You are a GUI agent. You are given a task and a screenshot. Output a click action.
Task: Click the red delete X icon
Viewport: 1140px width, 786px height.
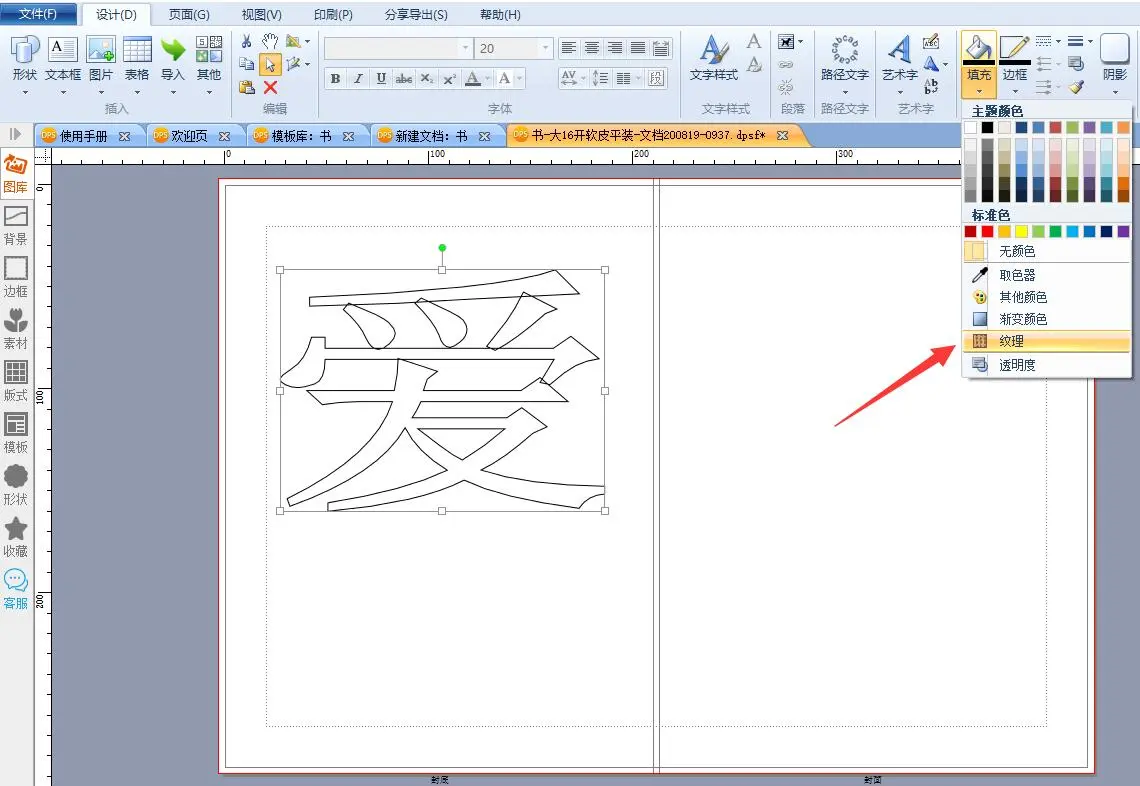coord(270,87)
